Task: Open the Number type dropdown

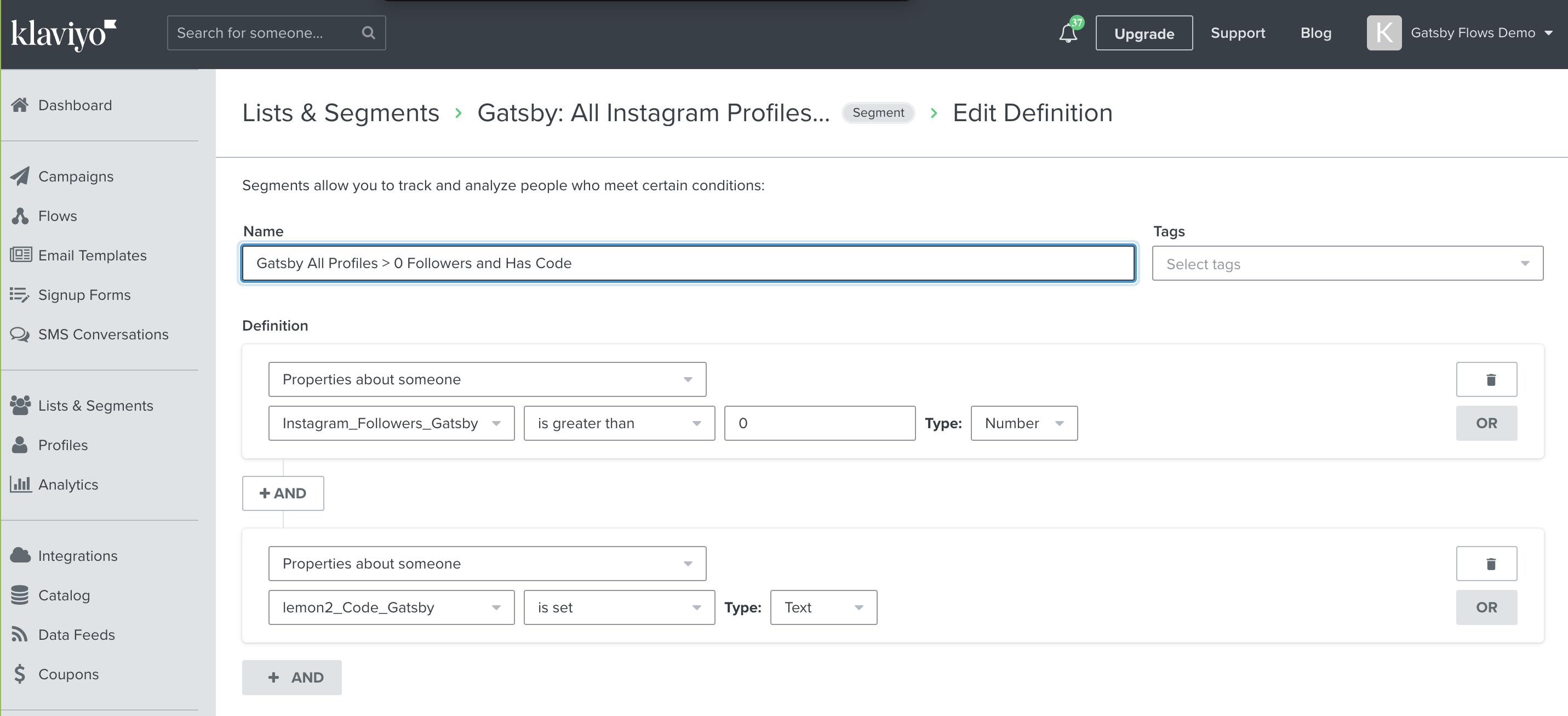Action: pyautogui.click(x=1024, y=423)
